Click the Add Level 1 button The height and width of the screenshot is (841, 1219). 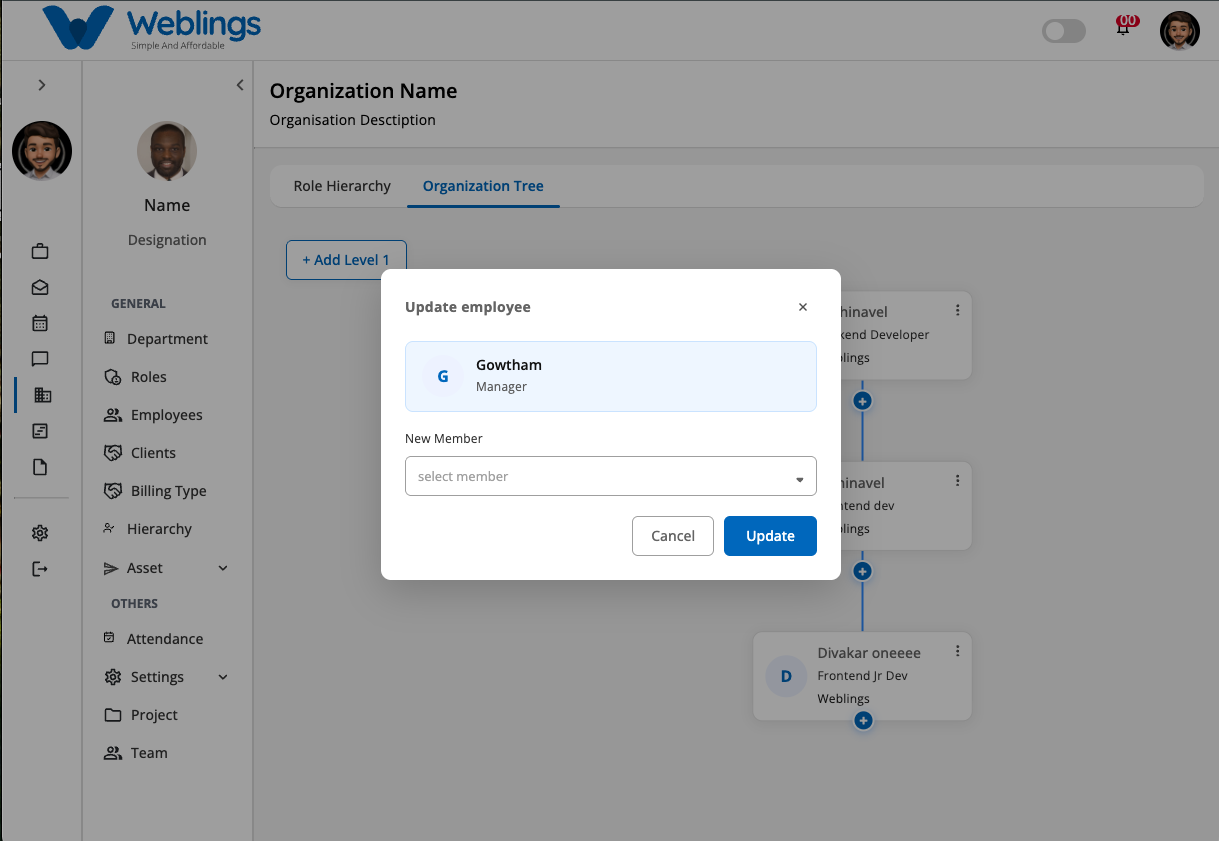pos(346,260)
